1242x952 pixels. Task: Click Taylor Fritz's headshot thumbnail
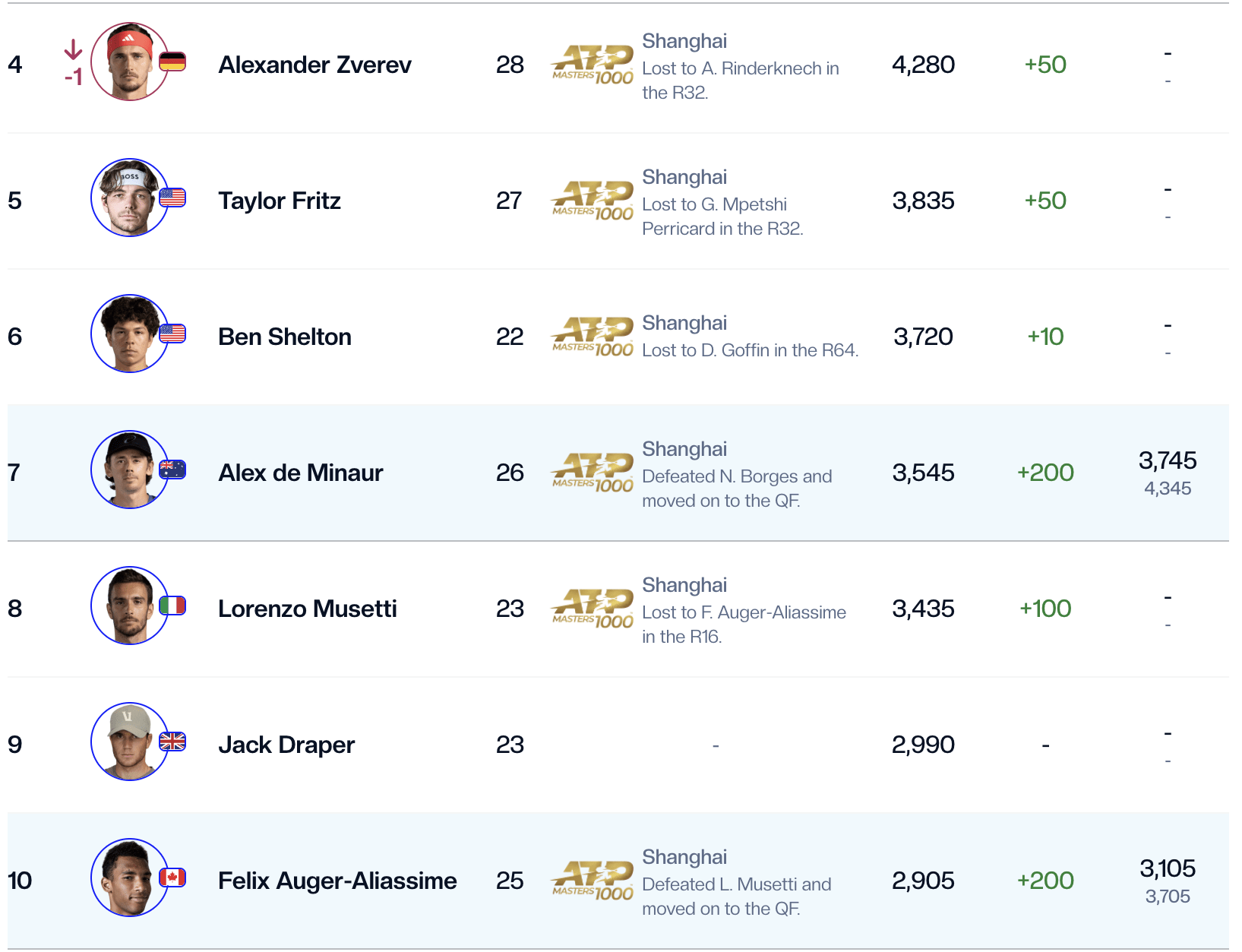(x=129, y=198)
